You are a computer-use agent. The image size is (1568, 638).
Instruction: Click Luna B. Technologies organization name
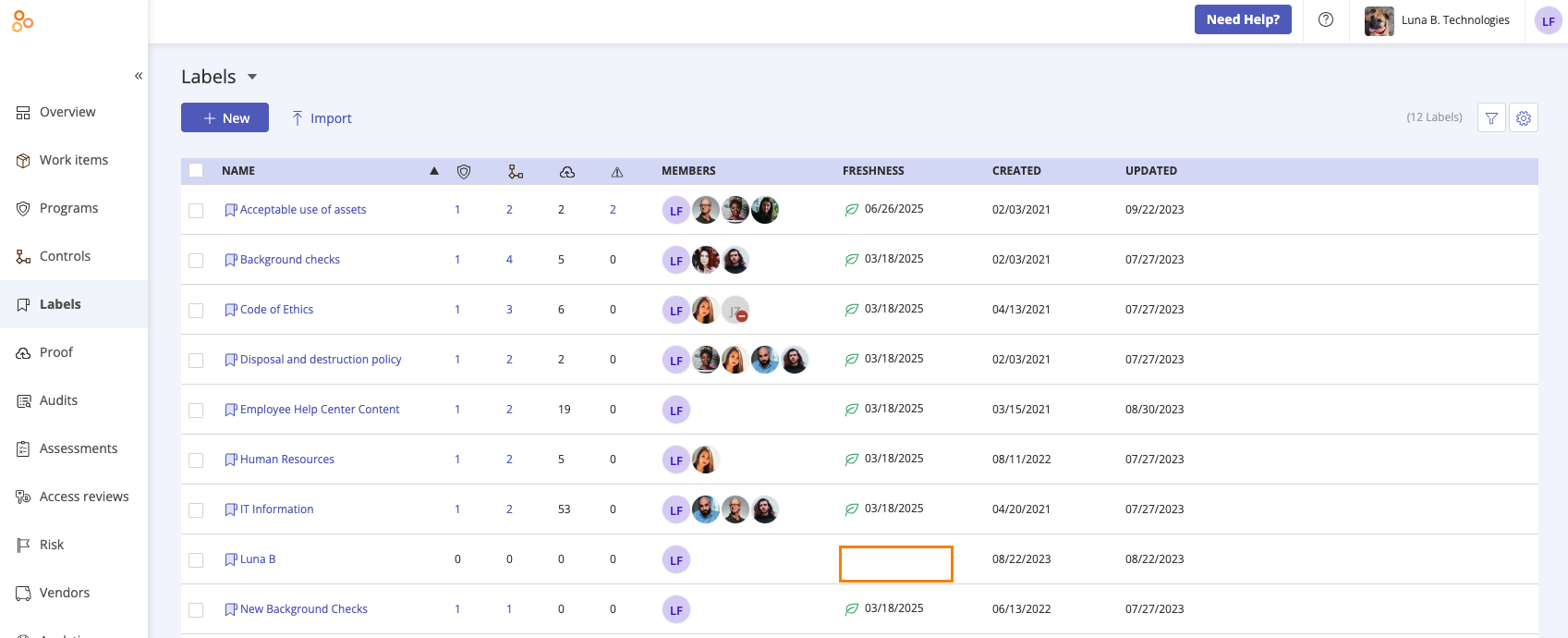click(x=1455, y=20)
